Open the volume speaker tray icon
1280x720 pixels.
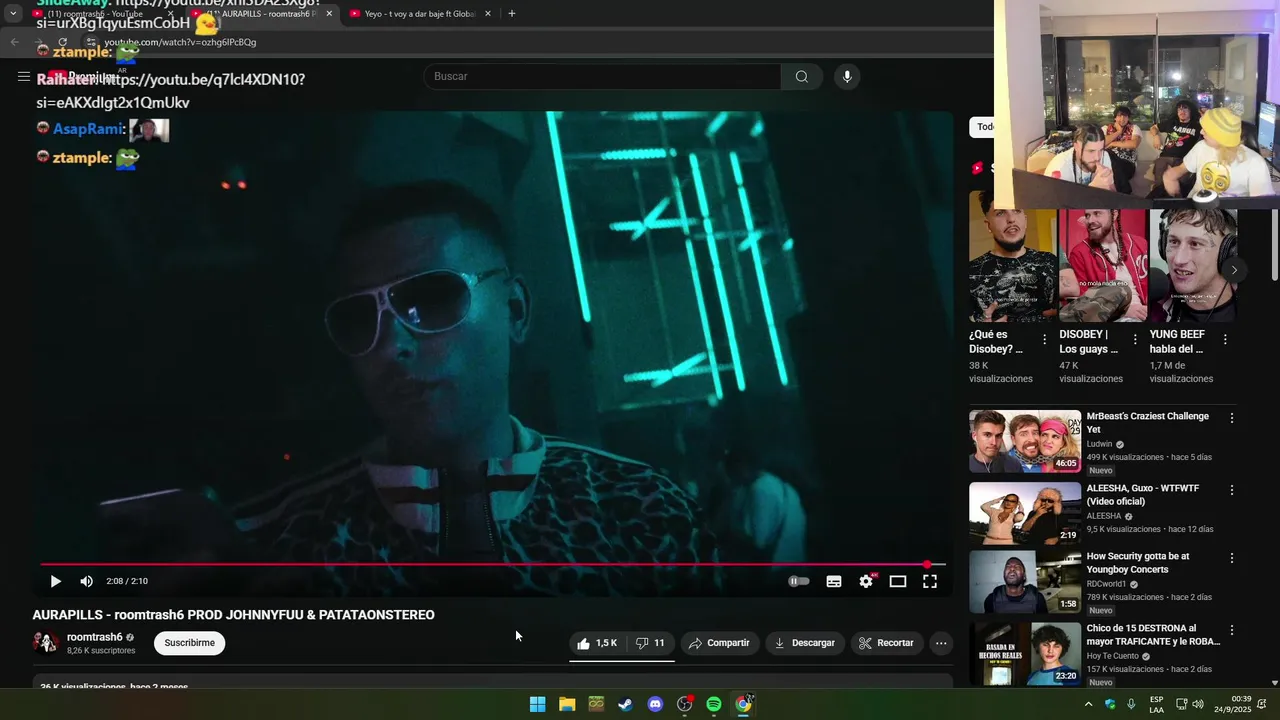[1198, 704]
